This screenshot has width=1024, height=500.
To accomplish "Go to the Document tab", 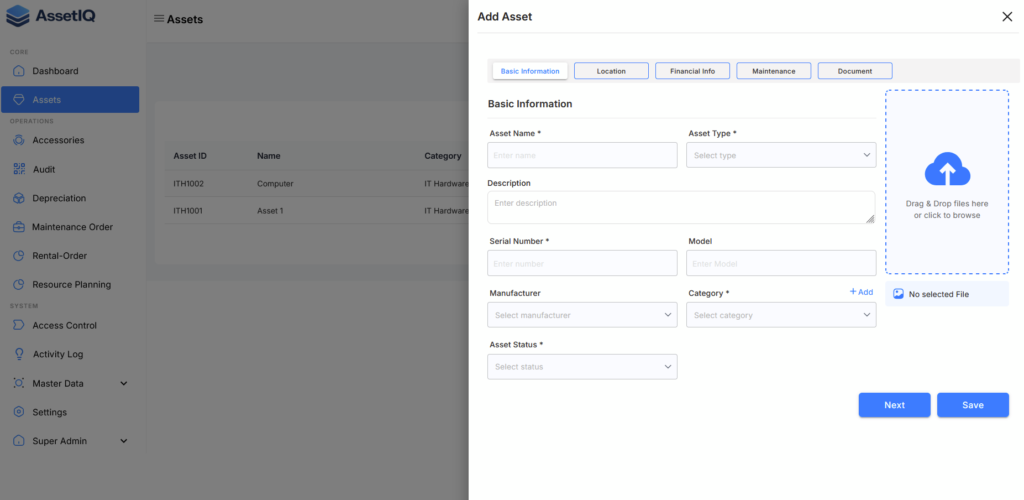I will pyautogui.click(x=855, y=71).
